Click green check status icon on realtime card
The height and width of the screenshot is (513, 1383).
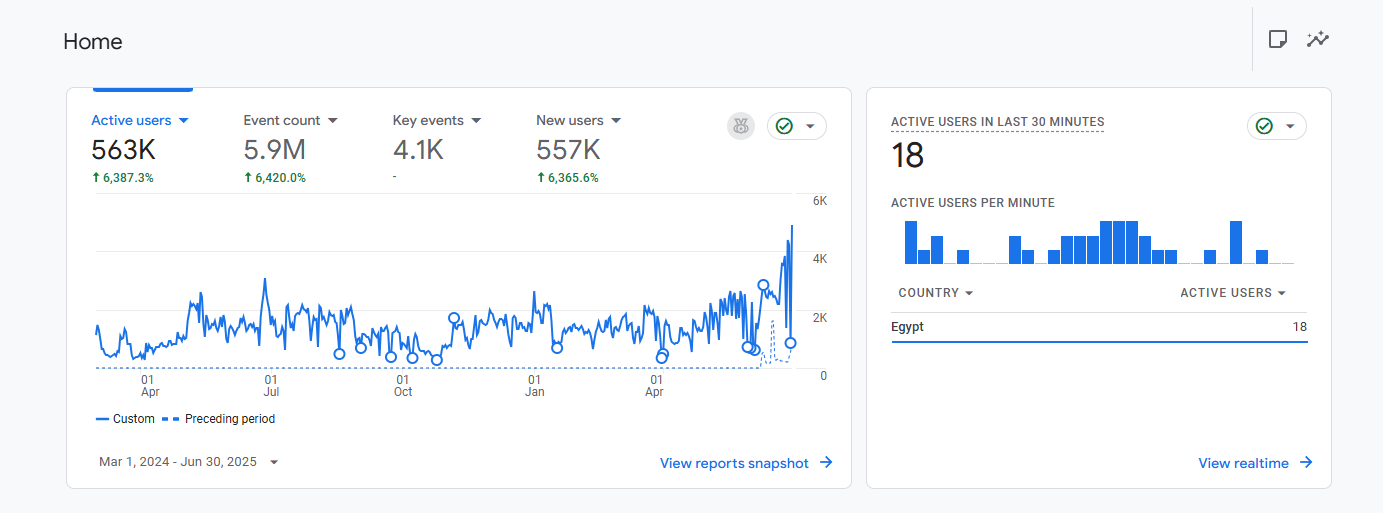1264,126
